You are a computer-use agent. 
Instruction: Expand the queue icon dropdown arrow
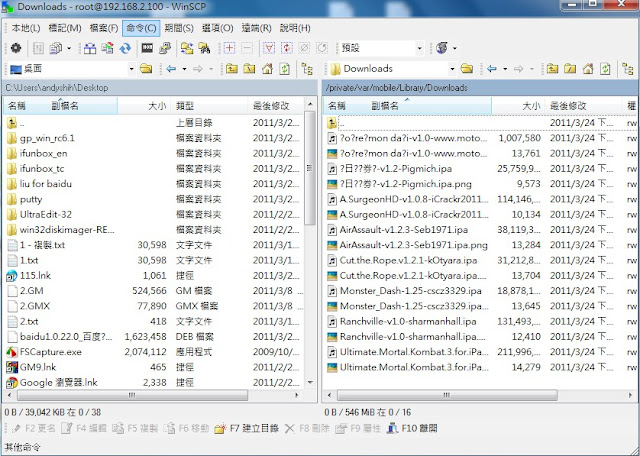click(x=69, y=49)
